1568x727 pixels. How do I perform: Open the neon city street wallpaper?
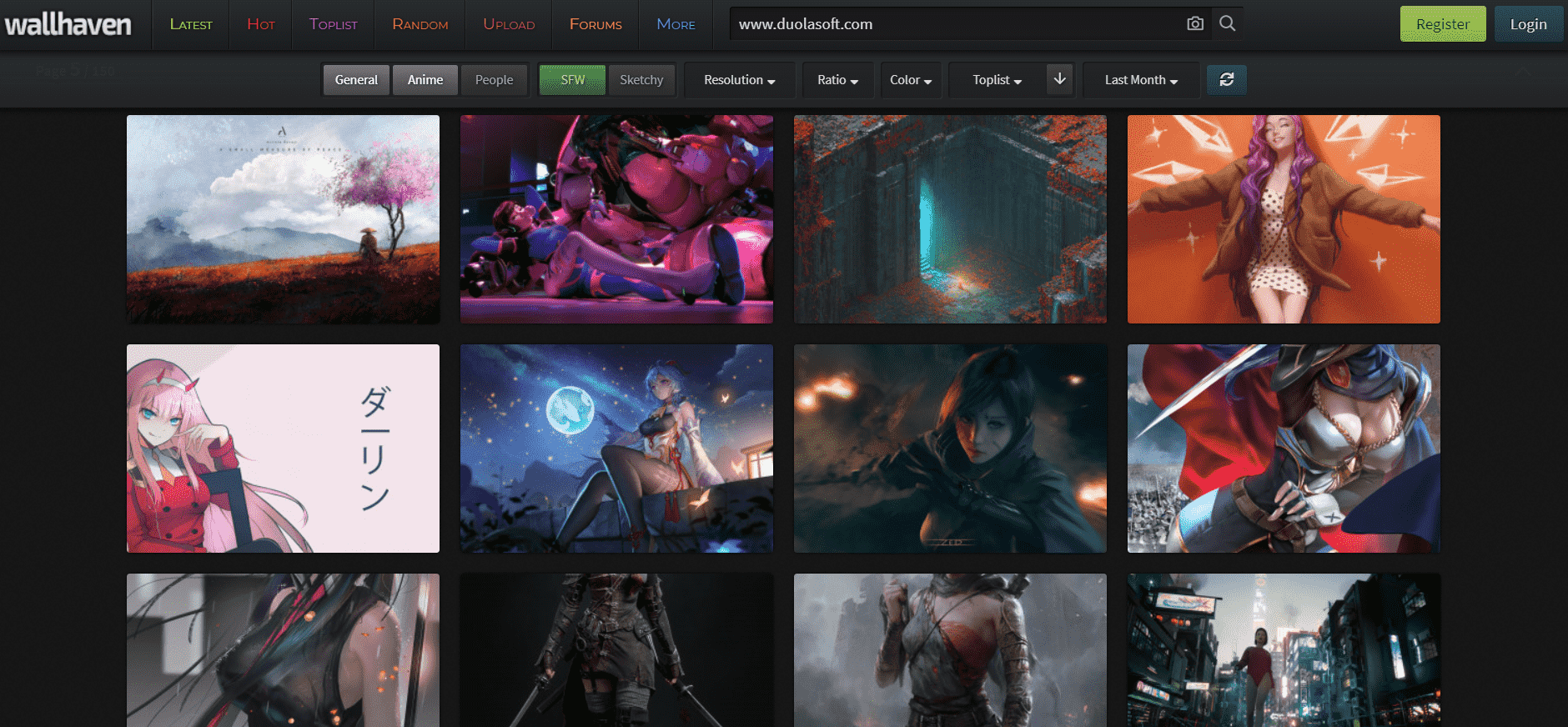click(1284, 650)
